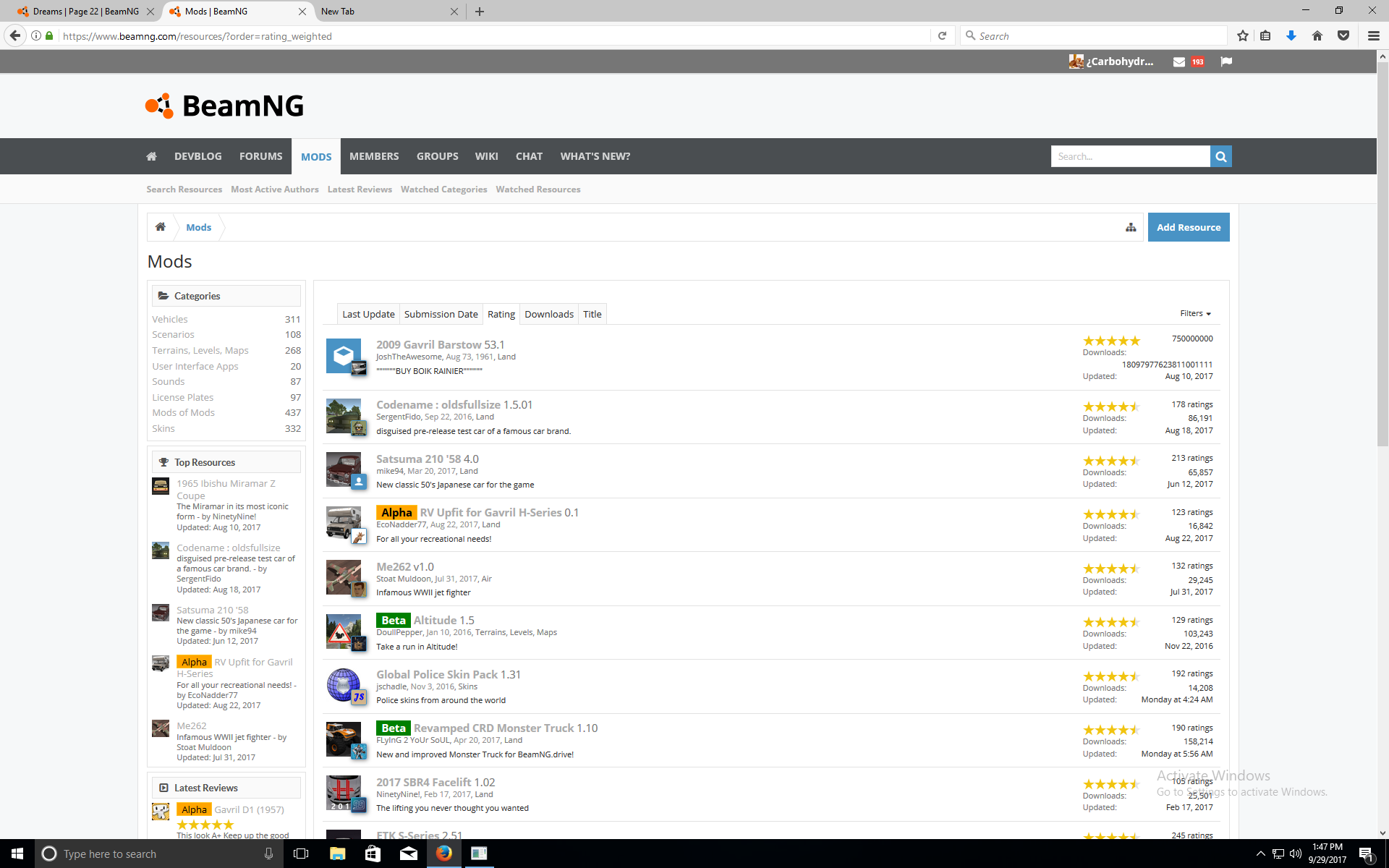Screen dimensions: 1389x868
Task: Click the page vertical scrollbar
Action: [1382, 253]
